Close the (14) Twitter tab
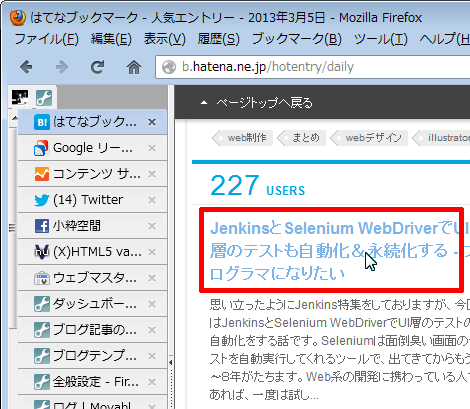The width and height of the screenshot is (470, 409). 152,200
